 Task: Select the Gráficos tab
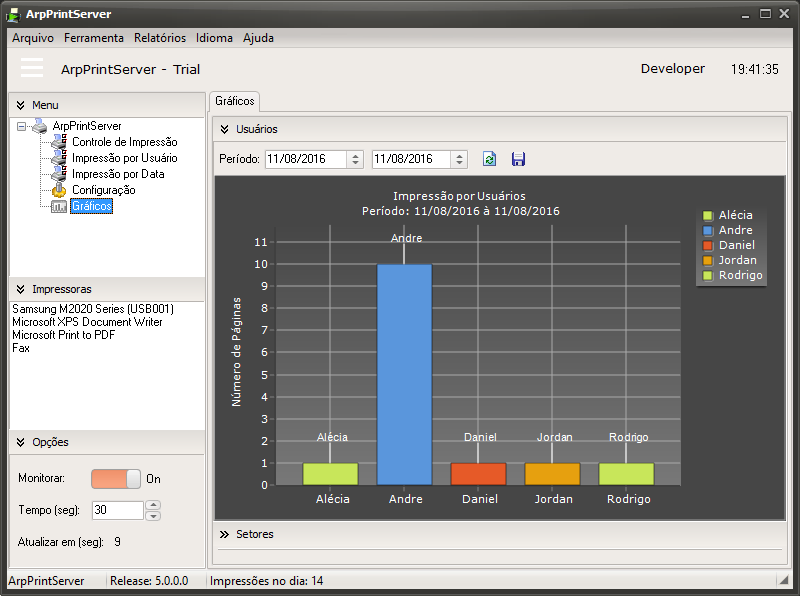(235, 102)
